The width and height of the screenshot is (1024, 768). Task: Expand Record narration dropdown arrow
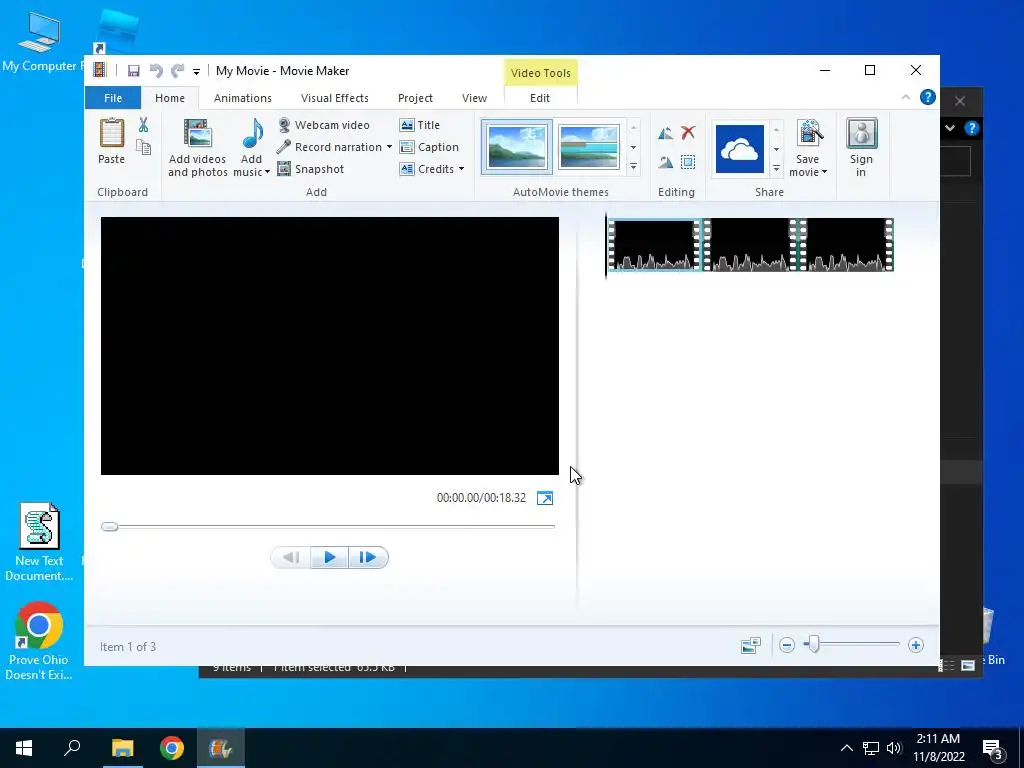tap(389, 147)
